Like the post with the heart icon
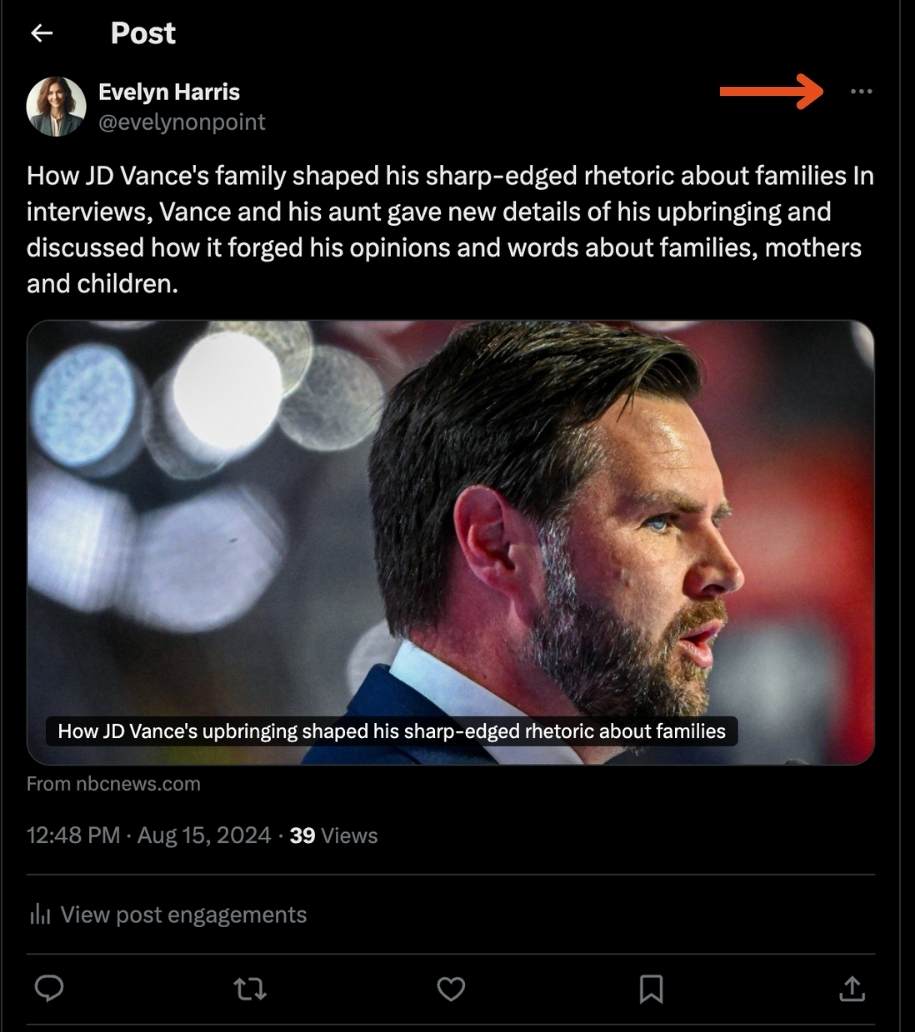Screen dimensions: 915x1032 [x=450, y=989]
